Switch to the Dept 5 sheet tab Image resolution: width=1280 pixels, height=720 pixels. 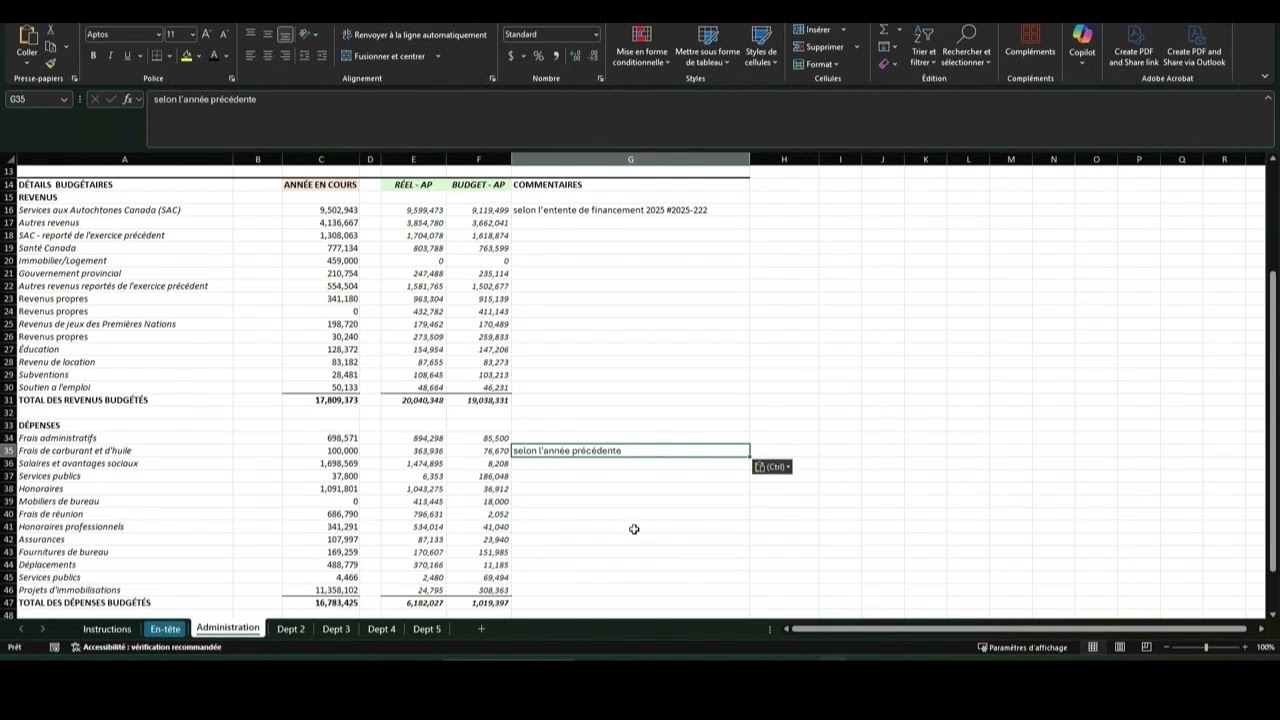(x=427, y=629)
